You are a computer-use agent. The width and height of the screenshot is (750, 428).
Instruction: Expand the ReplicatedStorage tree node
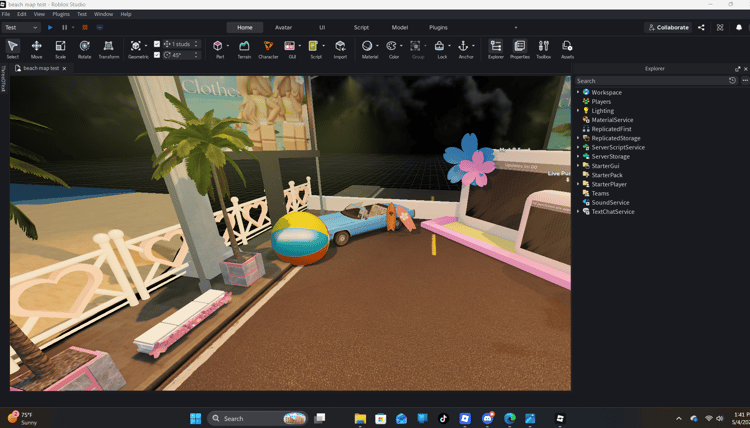578,138
